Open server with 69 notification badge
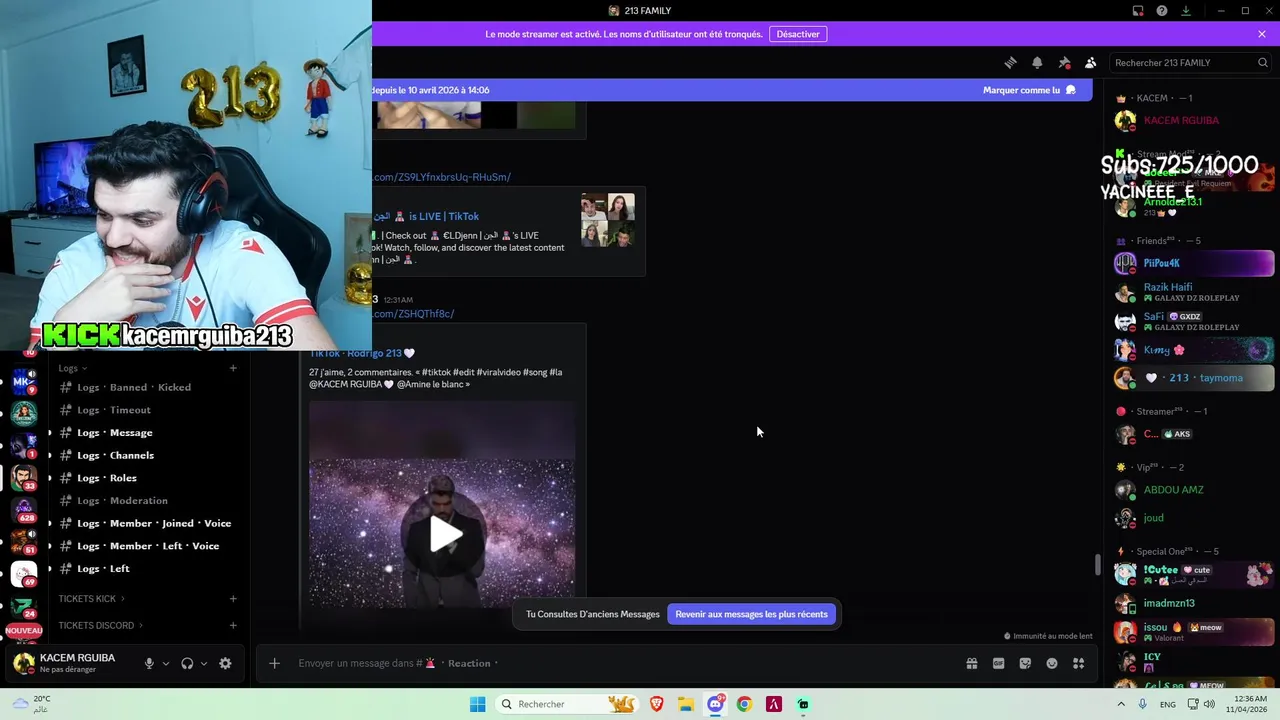Viewport: 1280px width, 720px height. pos(24,573)
